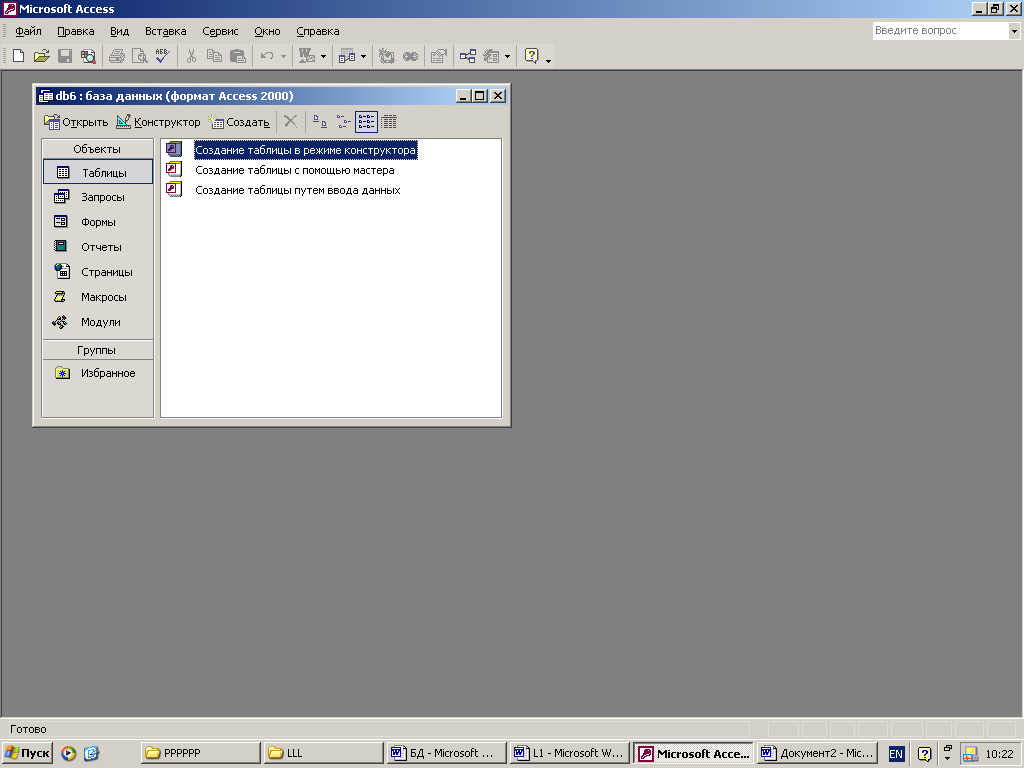1024x768 pixels.
Task: Click the Open folder toolbar icon
Action: tap(41, 56)
